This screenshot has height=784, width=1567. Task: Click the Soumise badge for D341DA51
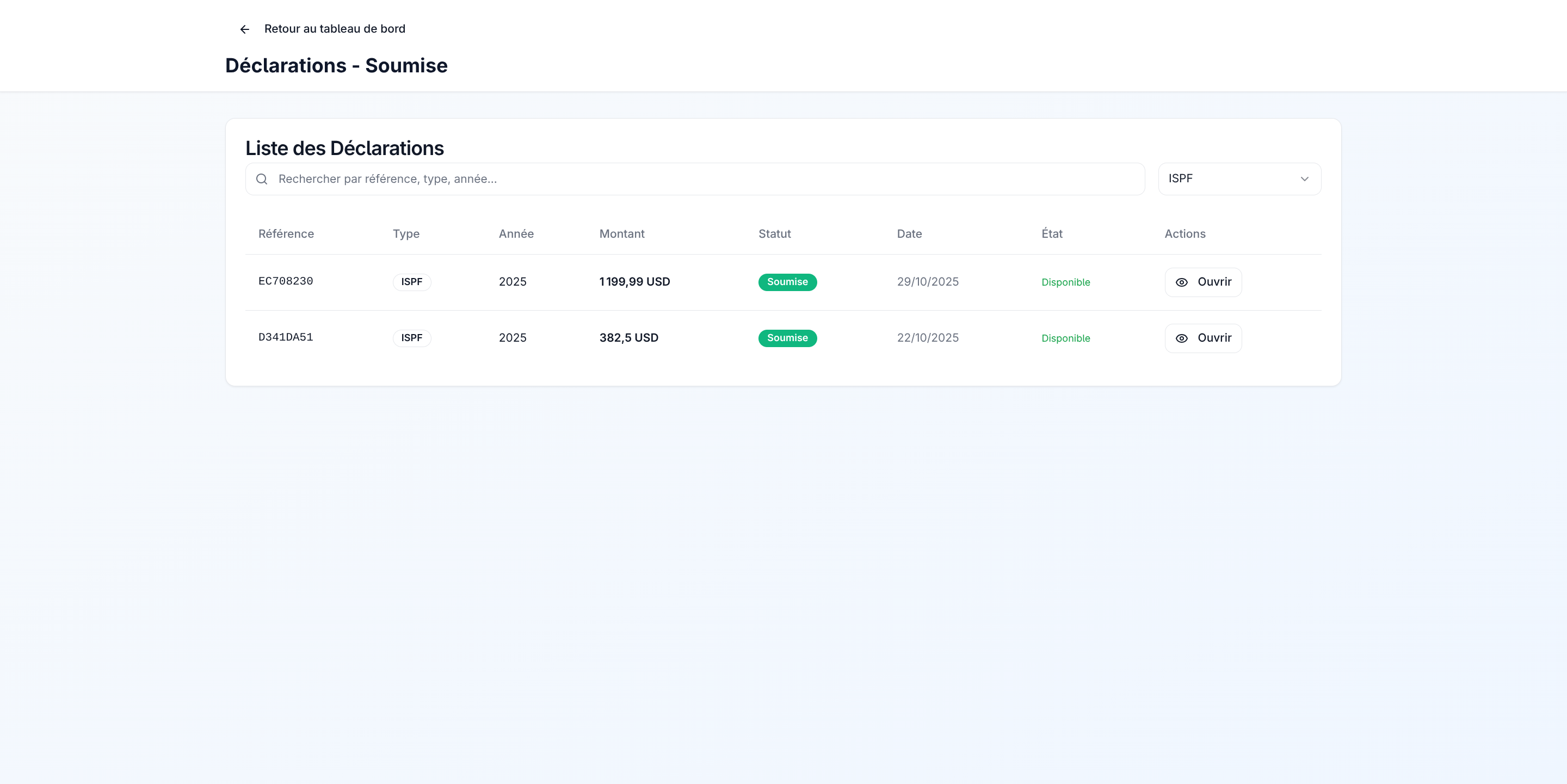(787, 338)
